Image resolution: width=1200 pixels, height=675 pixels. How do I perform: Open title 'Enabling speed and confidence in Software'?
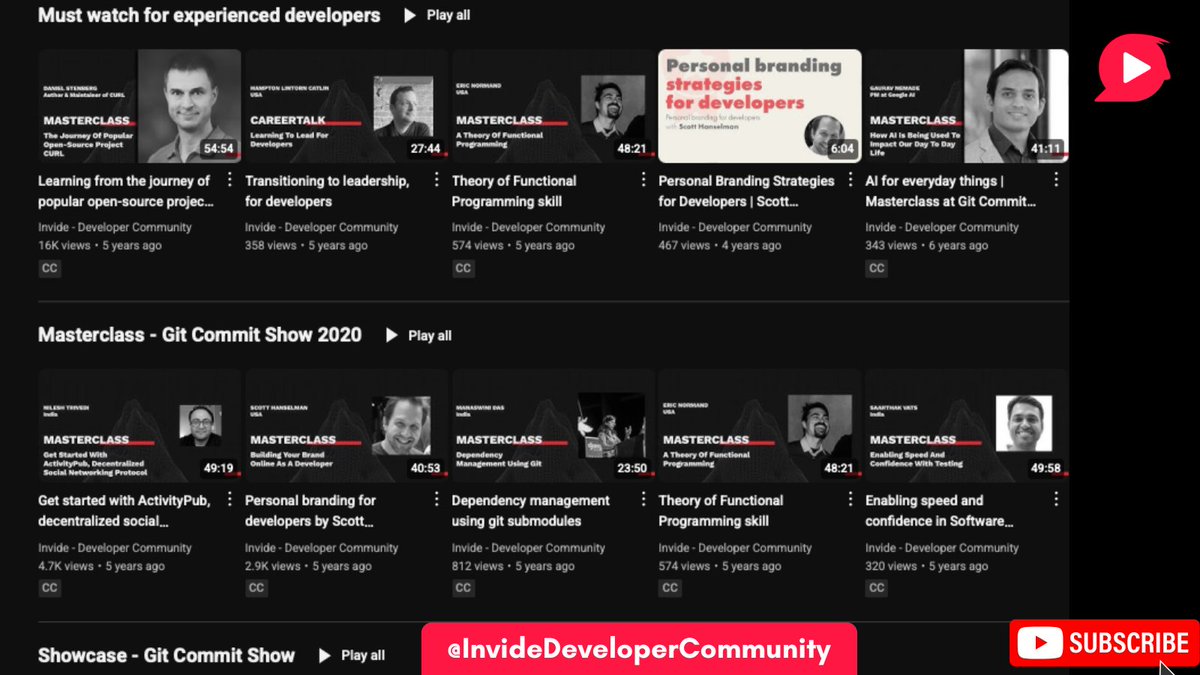[x=940, y=511]
